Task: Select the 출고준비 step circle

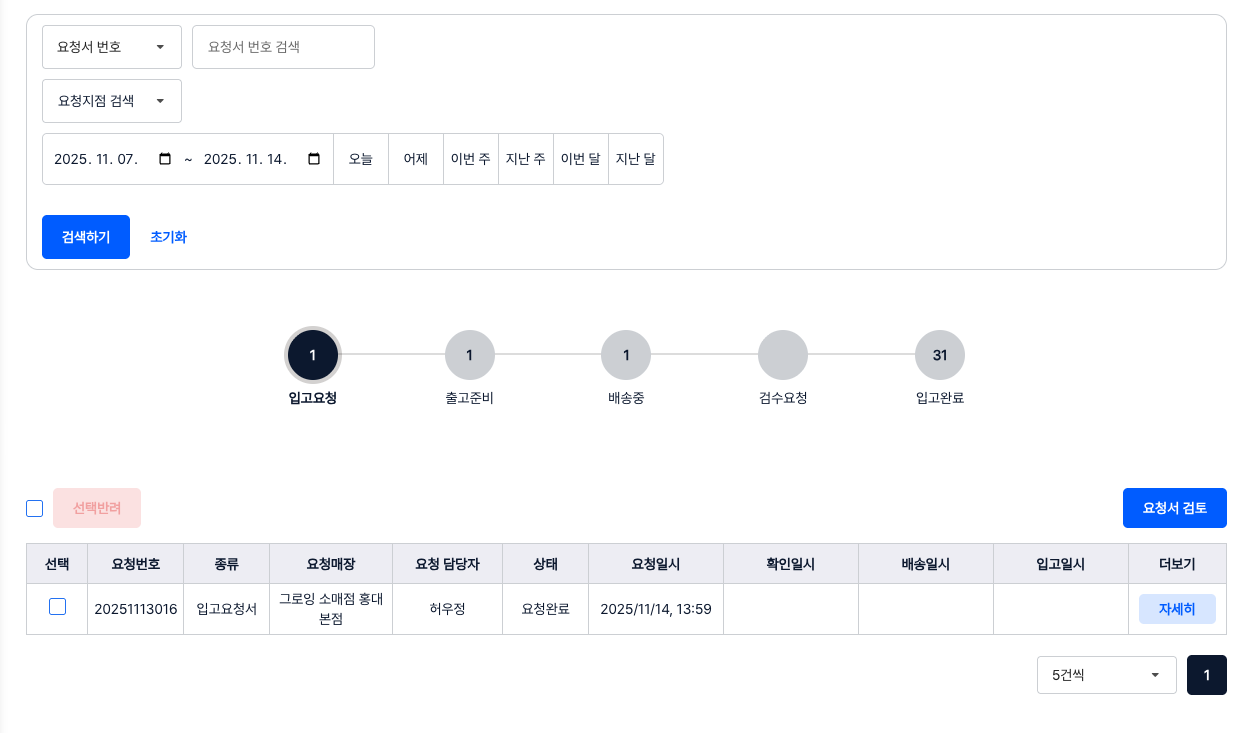Action: 470,355
